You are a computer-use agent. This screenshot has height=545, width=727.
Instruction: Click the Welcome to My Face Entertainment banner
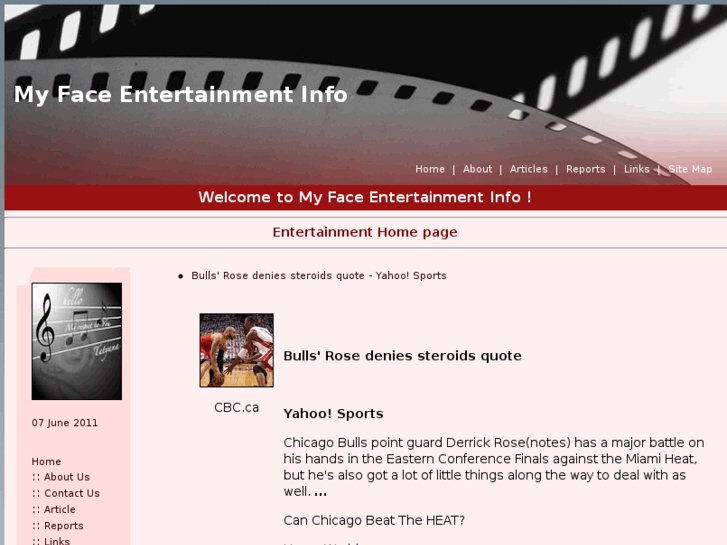pyautogui.click(x=365, y=197)
